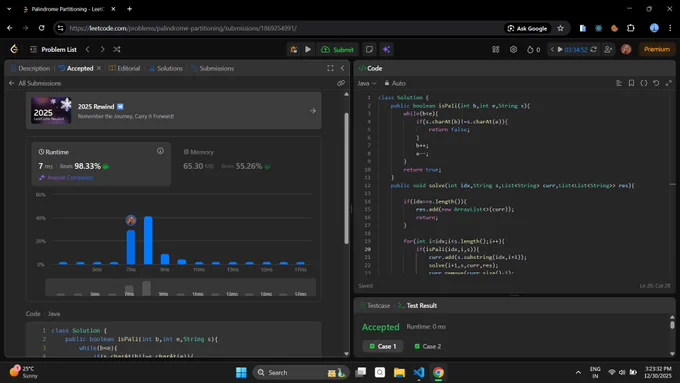Screen dimensions: 680x383
Task: Open the browser Extensions puzzle icon
Action: pyautogui.click(x=631, y=28)
